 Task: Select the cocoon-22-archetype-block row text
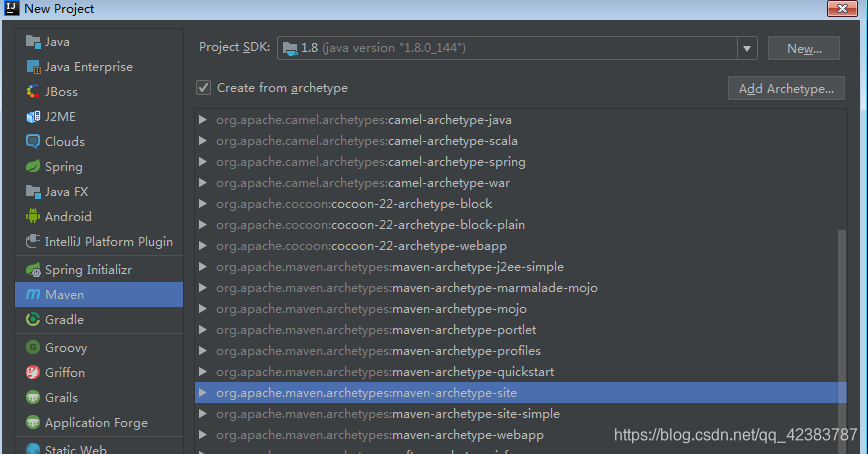tap(354, 204)
